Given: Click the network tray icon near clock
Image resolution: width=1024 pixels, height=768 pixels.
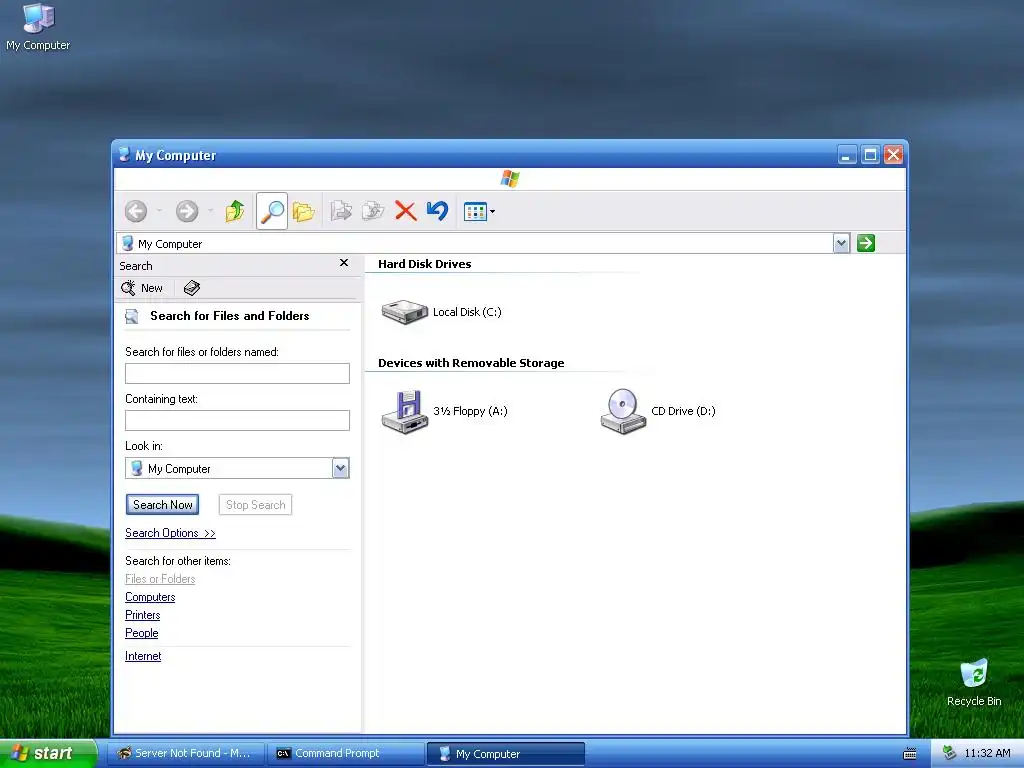Looking at the screenshot, I should [949, 754].
